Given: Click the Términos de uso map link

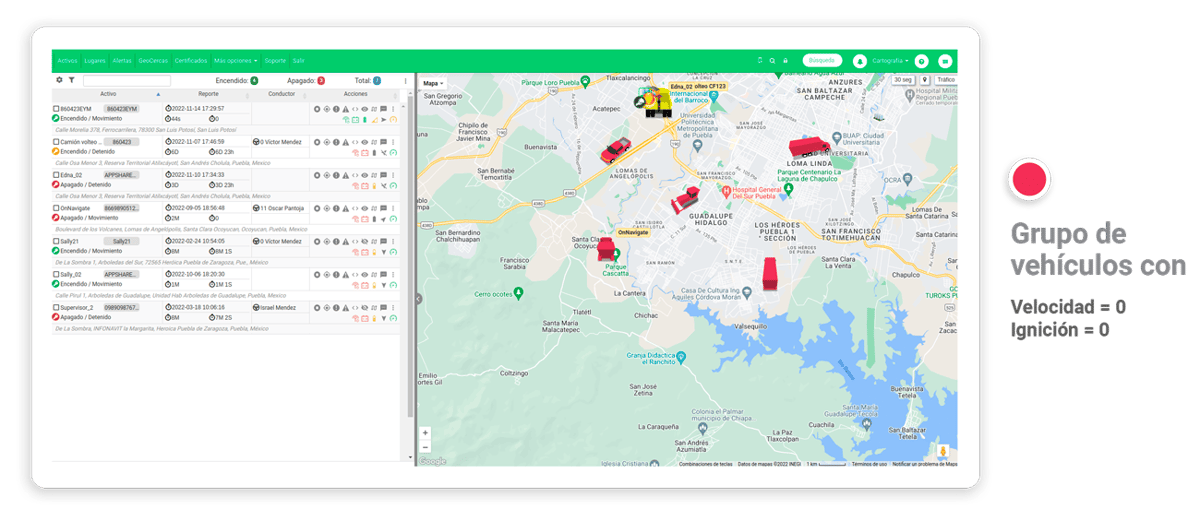Looking at the screenshot, I should (869, 464).
